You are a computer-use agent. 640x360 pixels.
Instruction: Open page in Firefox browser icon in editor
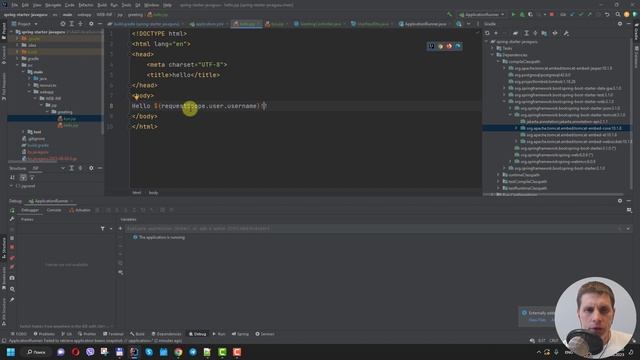(449, 46)
